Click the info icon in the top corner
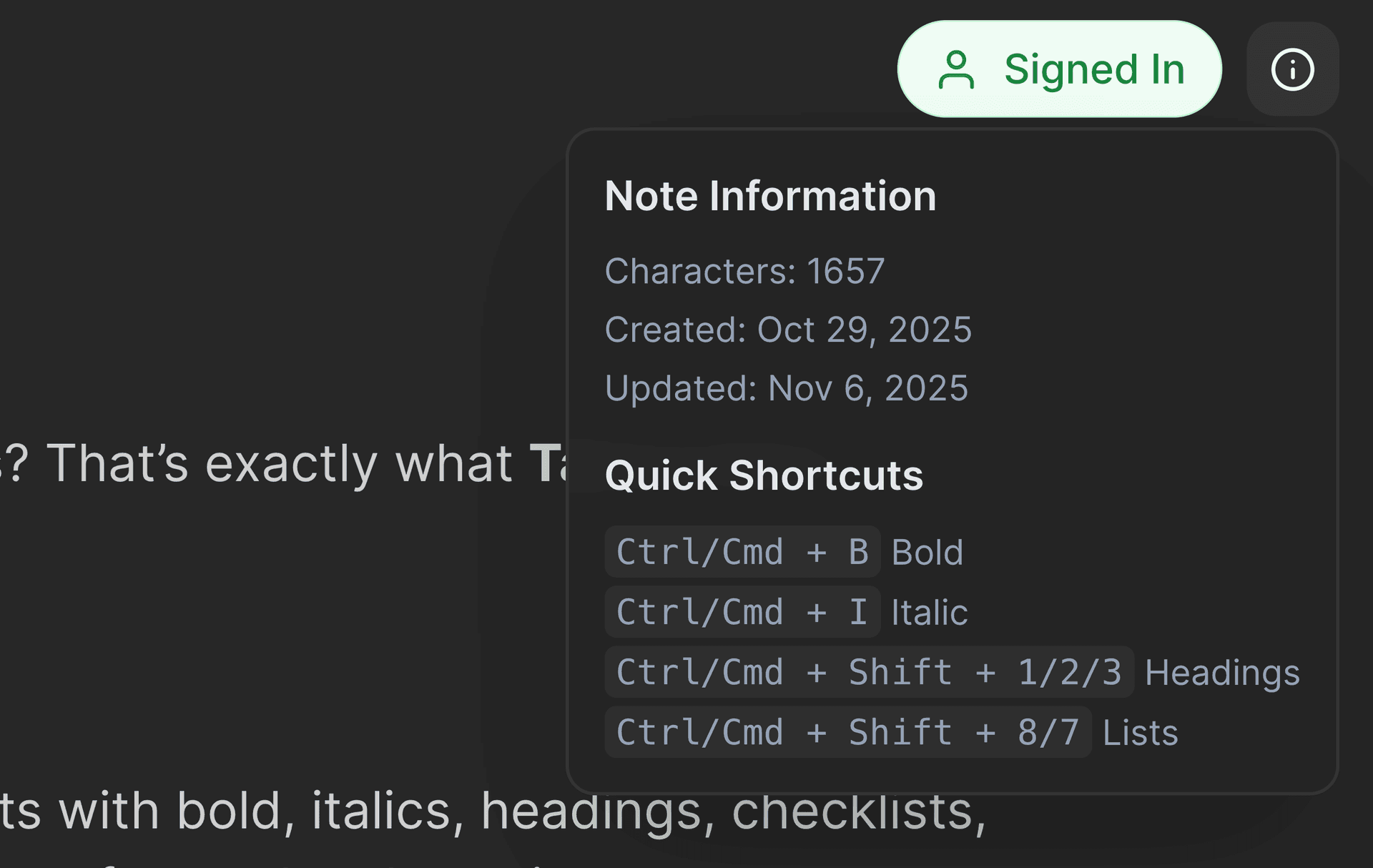Viewport: 1373px width, 868px height. (x=1291, y=69)
